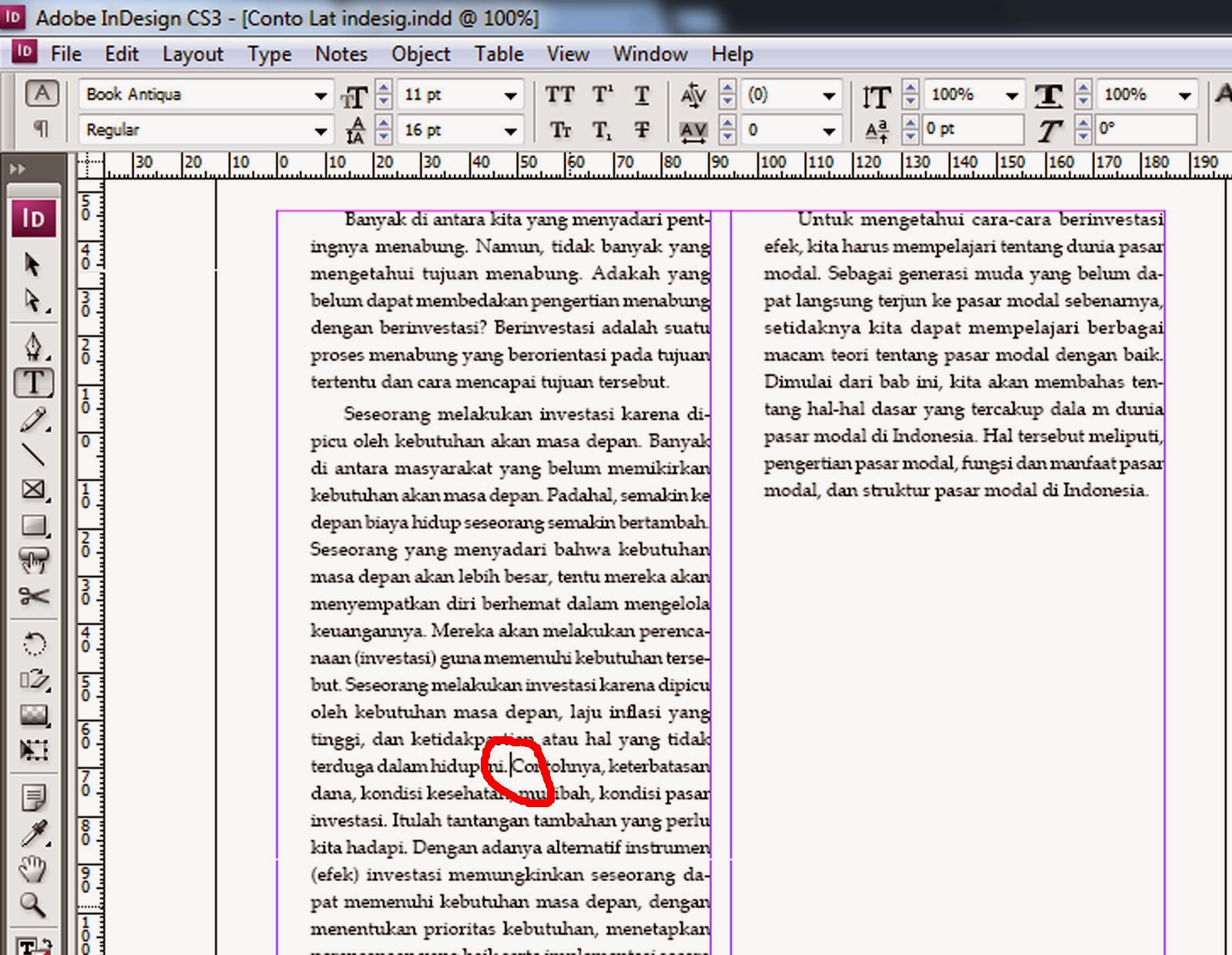Select the Rotate tool
Screen dimensions: 1232x955
point(32,643)
